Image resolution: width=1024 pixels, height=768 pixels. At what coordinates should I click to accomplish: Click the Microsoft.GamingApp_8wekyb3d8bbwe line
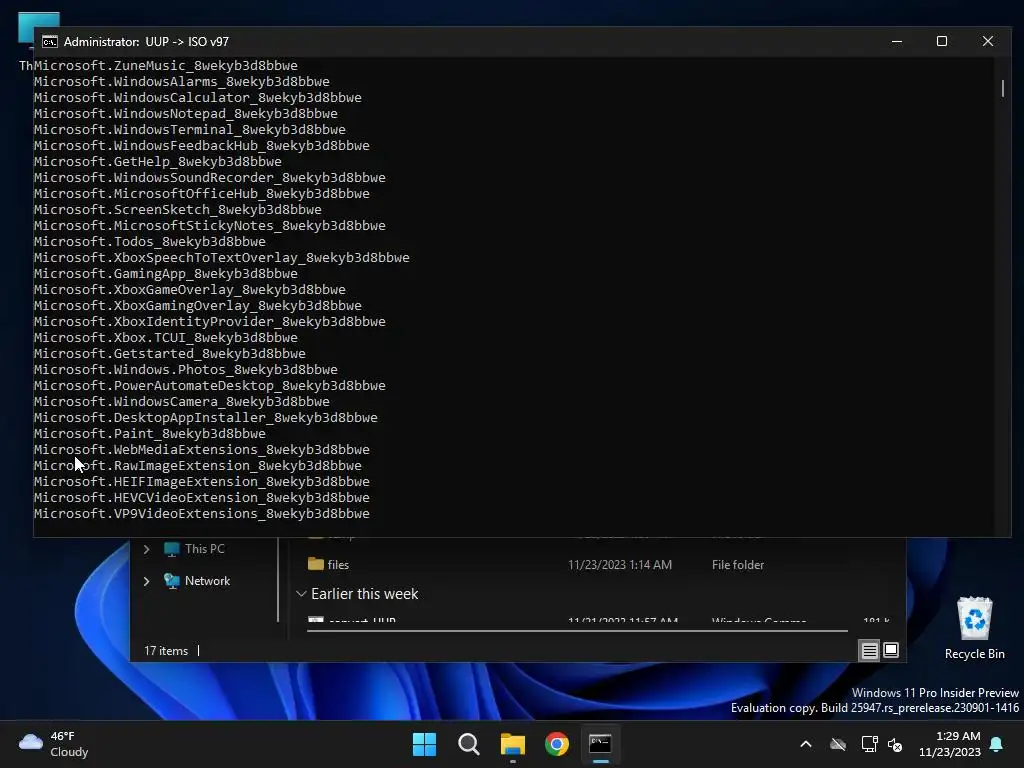[x=166, y=274]
